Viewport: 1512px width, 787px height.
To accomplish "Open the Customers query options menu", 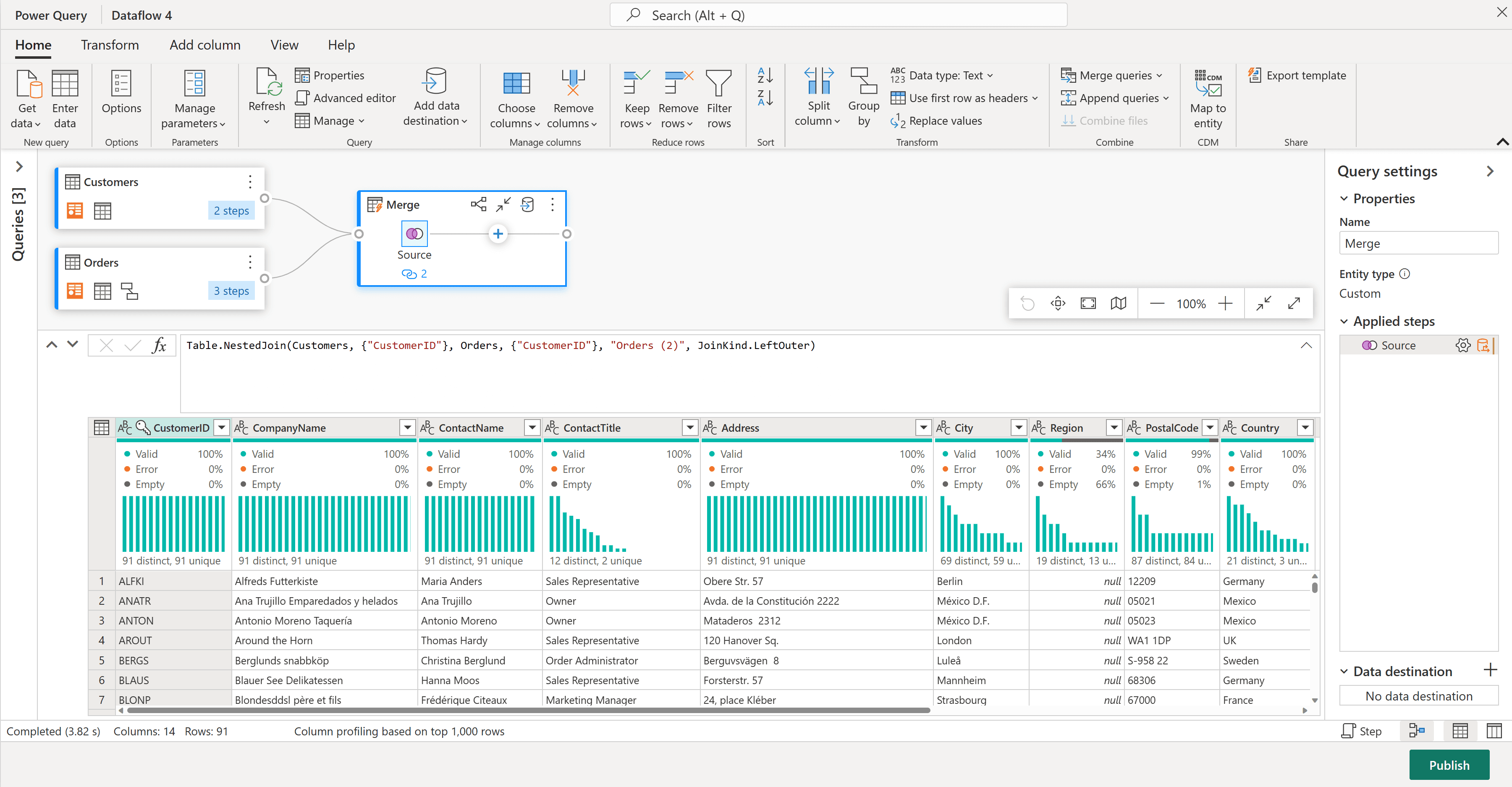I will (250, 182).
